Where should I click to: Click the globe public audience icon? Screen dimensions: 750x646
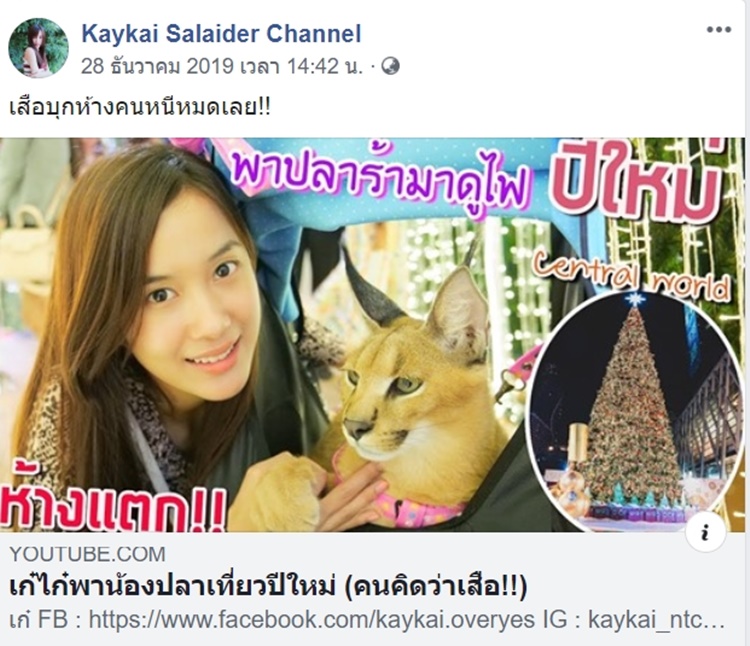pyautogui.click(x=390, y=66)
